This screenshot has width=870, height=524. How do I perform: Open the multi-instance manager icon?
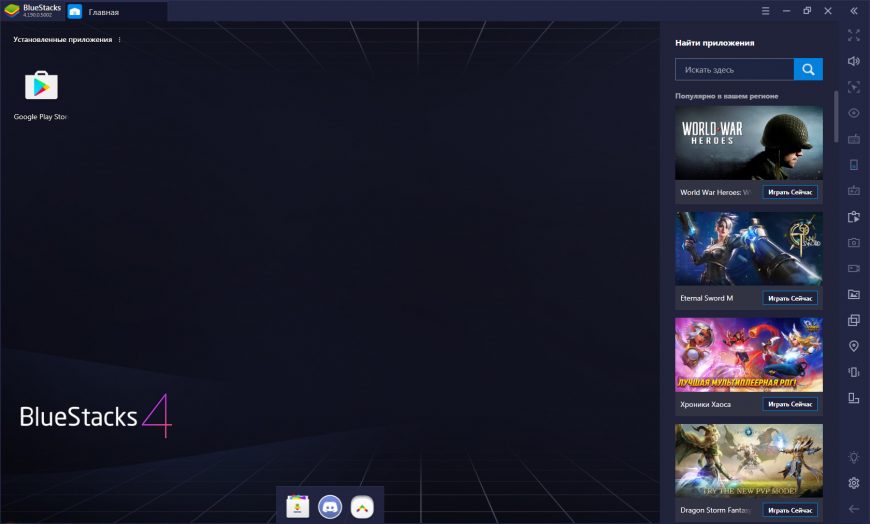point(854,320)
